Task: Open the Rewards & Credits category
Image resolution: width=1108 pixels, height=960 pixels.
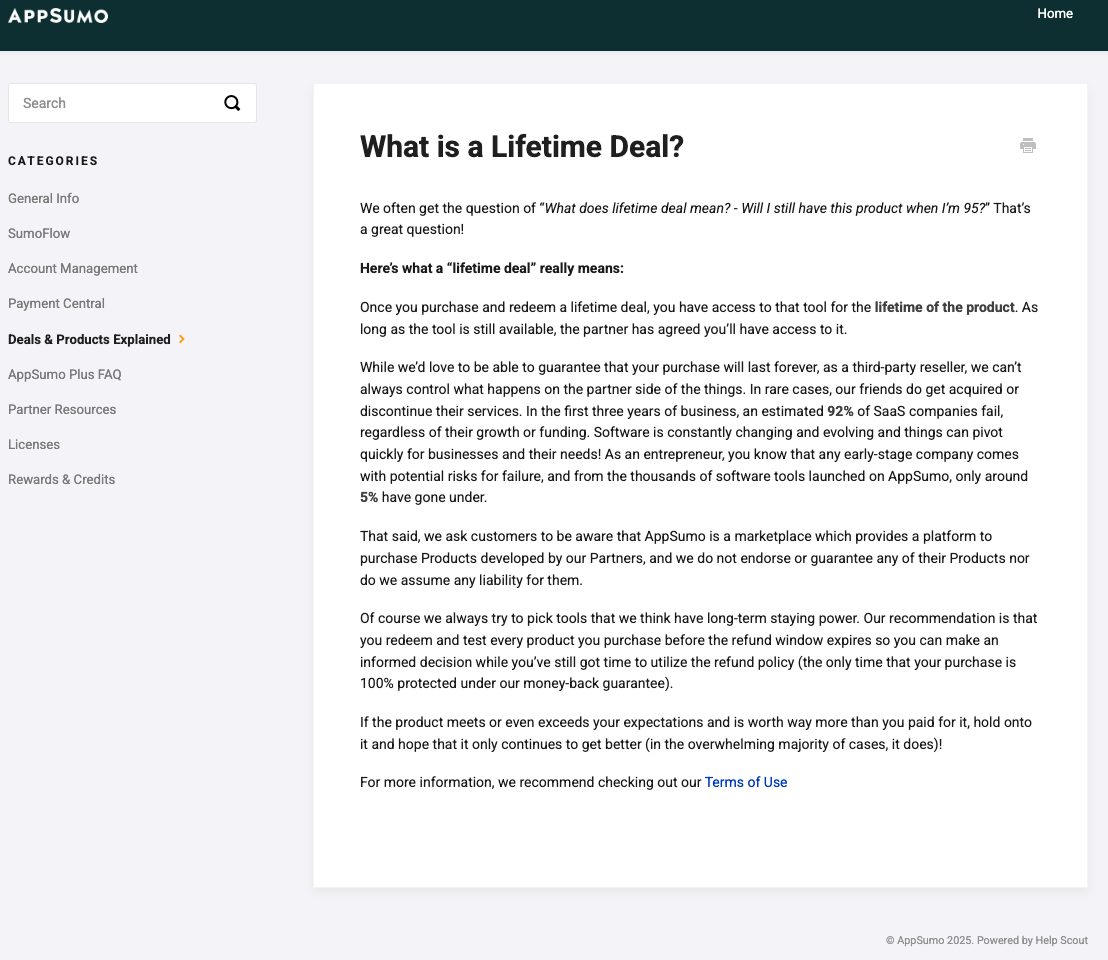Action: (x=61, y=479)
